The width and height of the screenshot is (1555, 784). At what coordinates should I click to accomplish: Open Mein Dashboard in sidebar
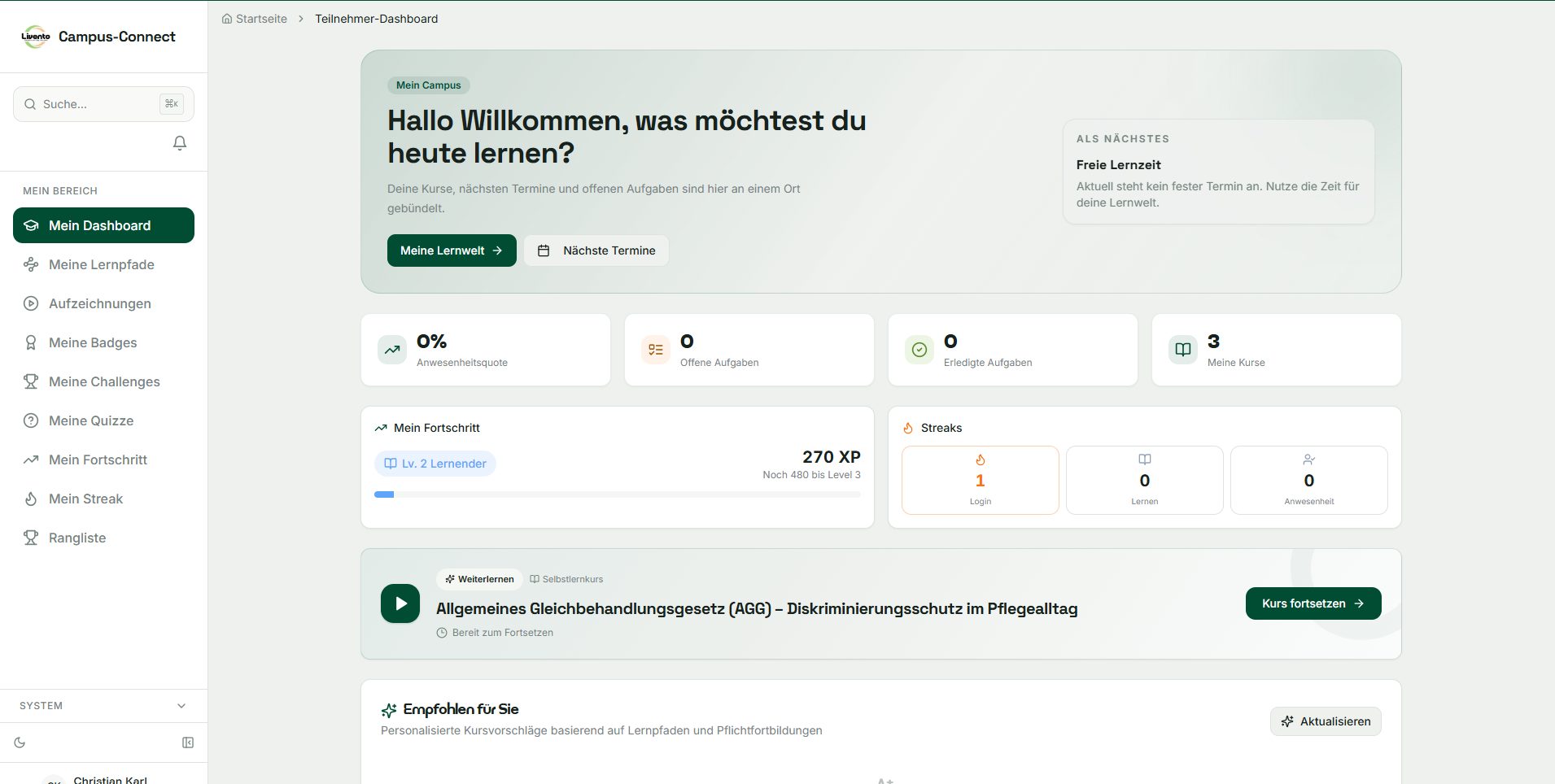103,225
